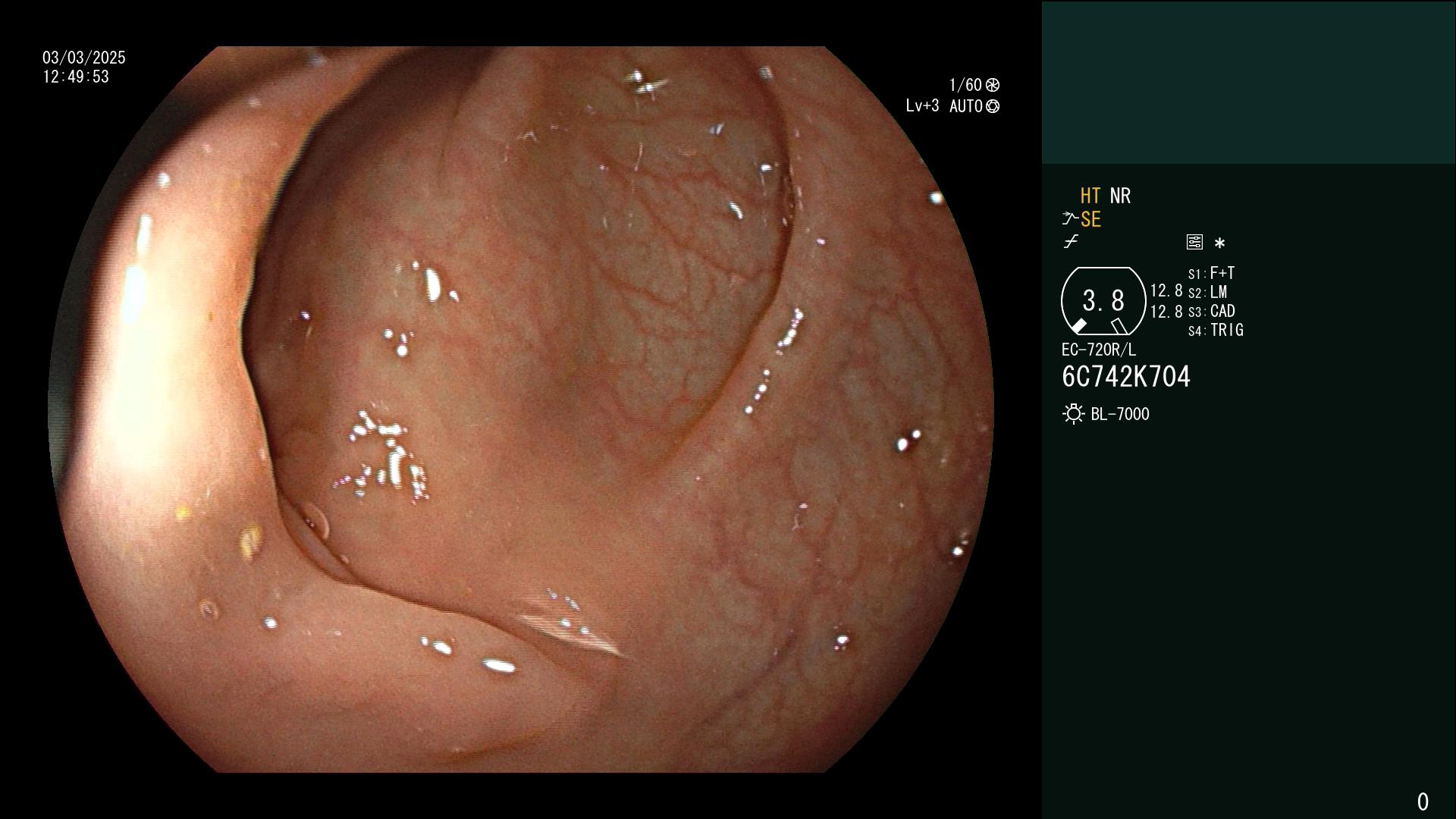Click the settings sliders icon
The height and width of the screenshot is (819, 1456).
(x=1194, y=243)
